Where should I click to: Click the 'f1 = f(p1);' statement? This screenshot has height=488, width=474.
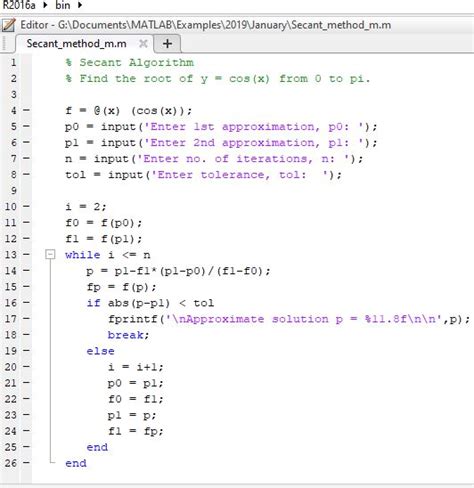[104, 239]
